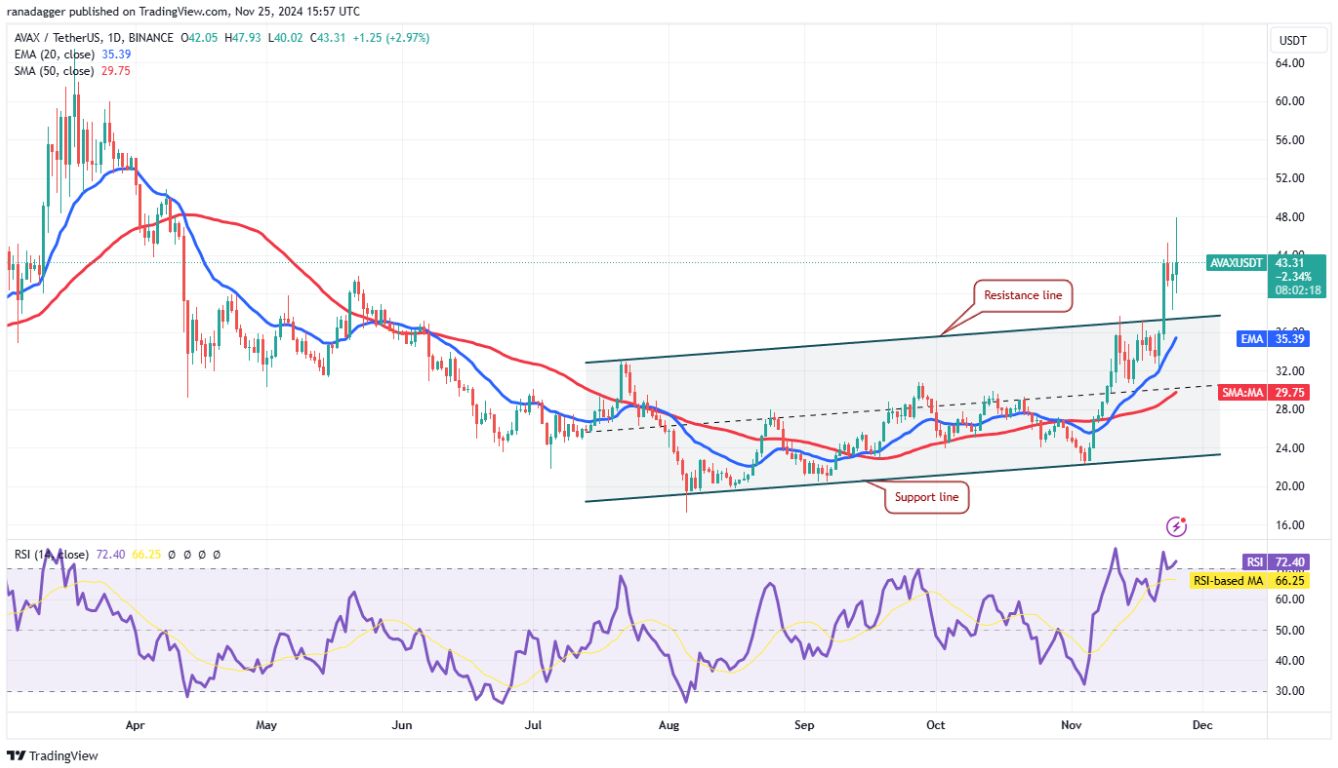The height and width of the screenshot is (768, 1338).
Task: Click the blue EMA price flag on the scale
Action: point(1272,340)
